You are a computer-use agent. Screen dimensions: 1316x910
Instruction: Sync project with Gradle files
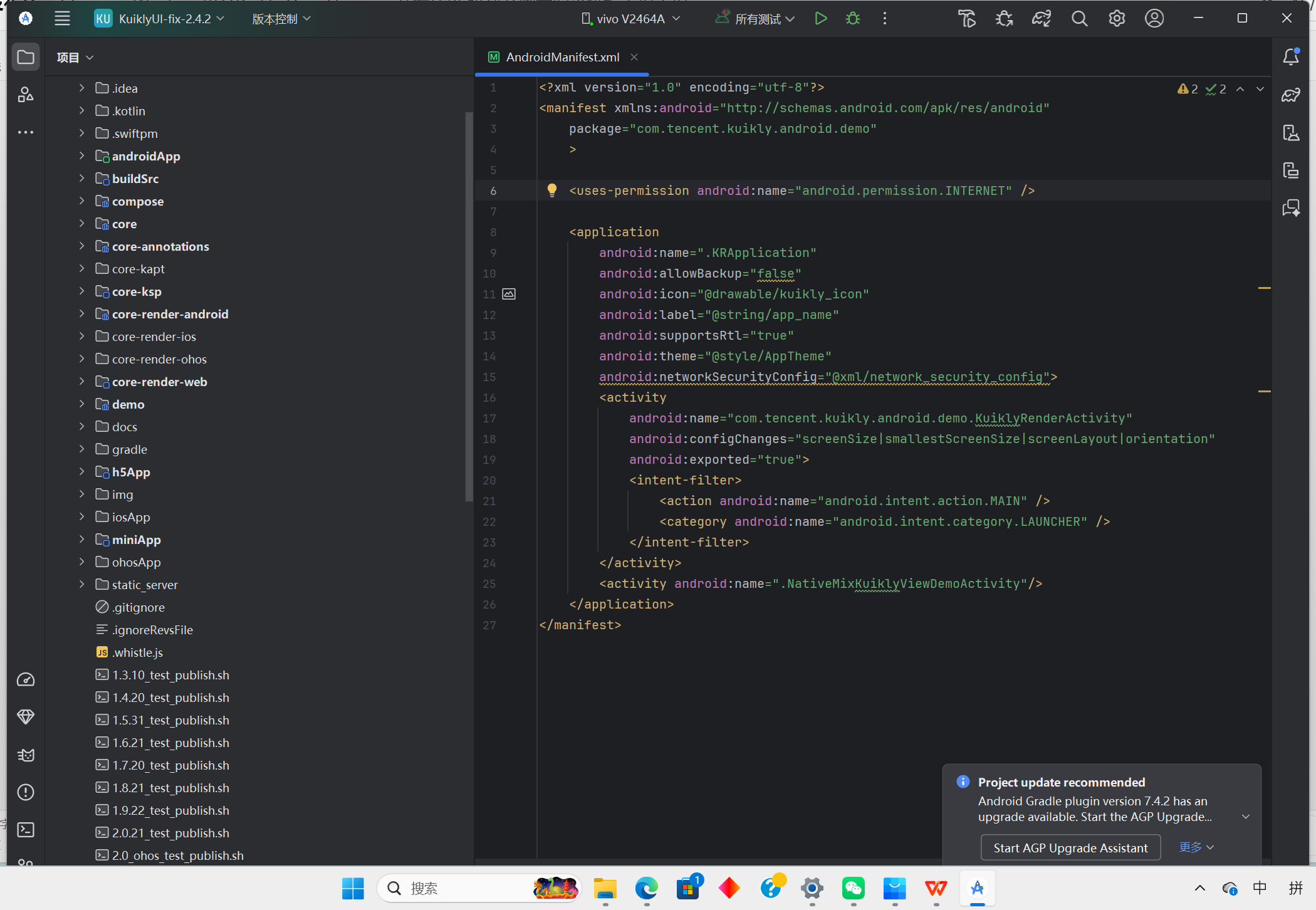pos(1042,19)
